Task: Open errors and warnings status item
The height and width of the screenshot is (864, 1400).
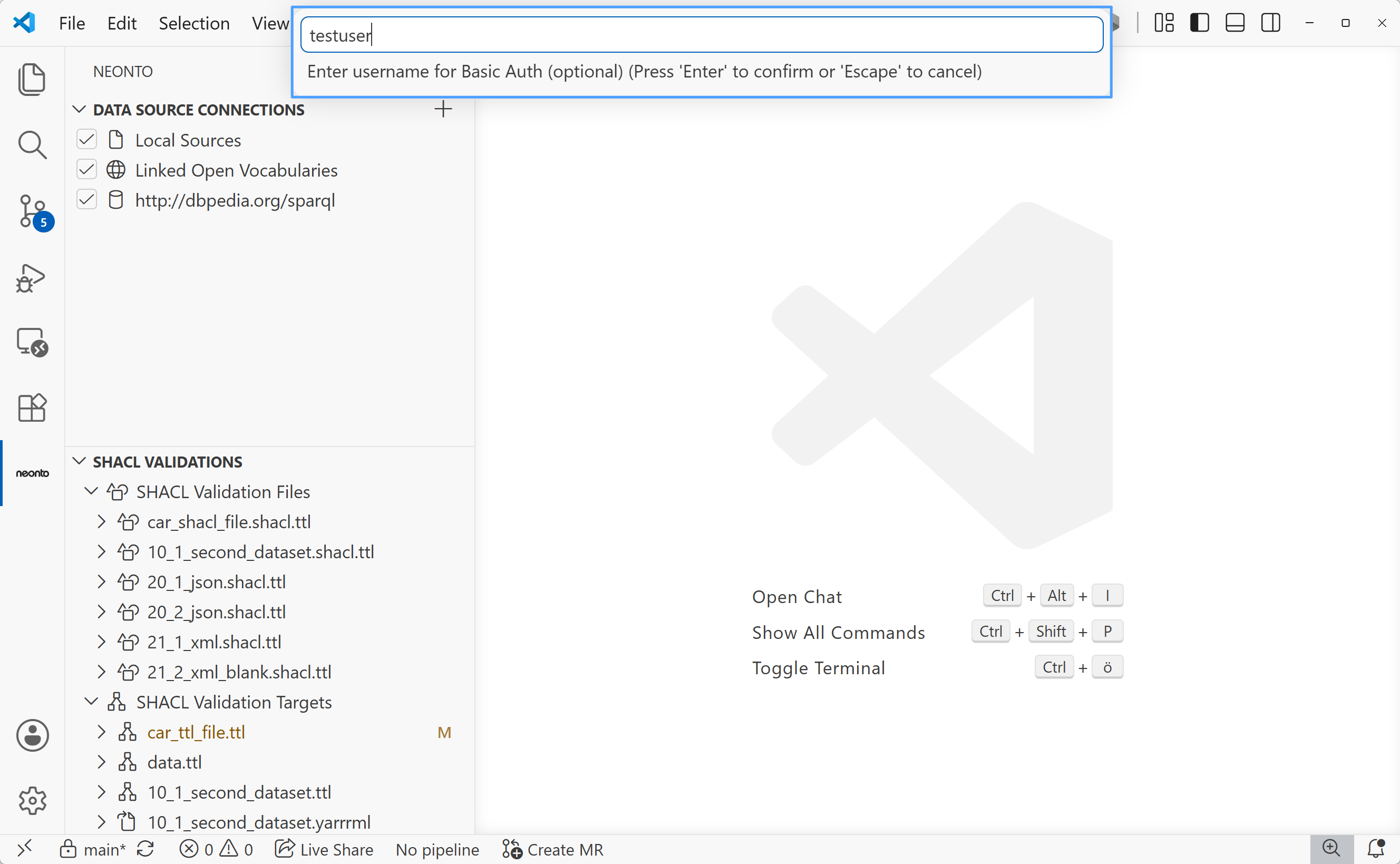Action: (x=216, y=849)
